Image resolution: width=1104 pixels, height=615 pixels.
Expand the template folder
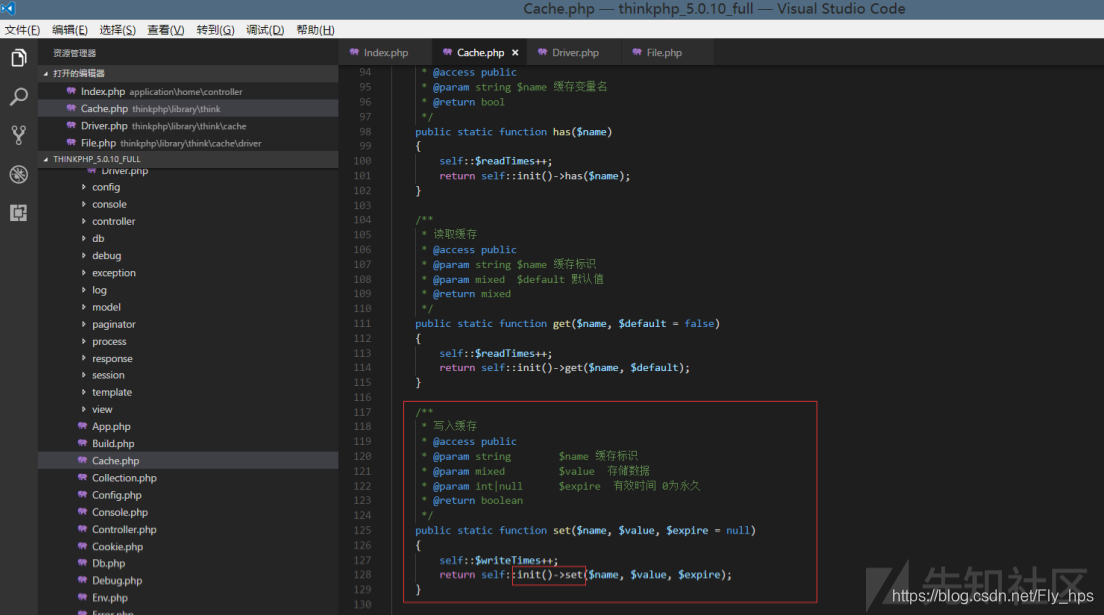(112, 392)
